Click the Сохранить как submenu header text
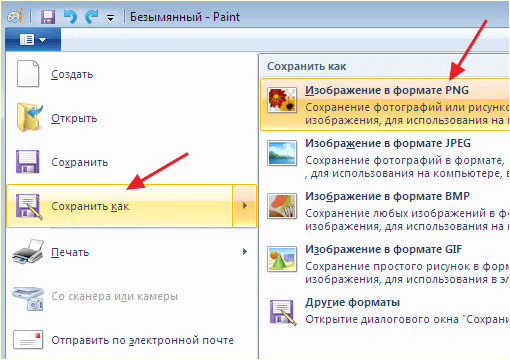The image size is (510, 360). point(307,66)
